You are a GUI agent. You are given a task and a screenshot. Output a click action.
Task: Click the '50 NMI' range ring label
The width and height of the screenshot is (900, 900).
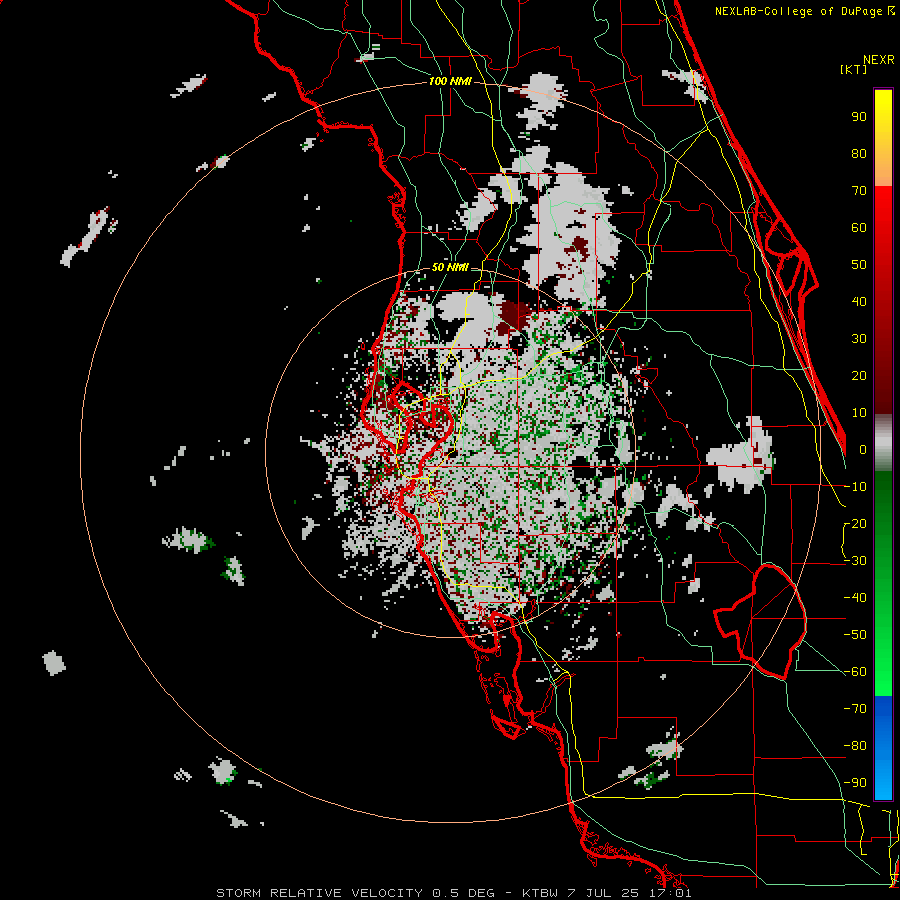coord(450,267)
